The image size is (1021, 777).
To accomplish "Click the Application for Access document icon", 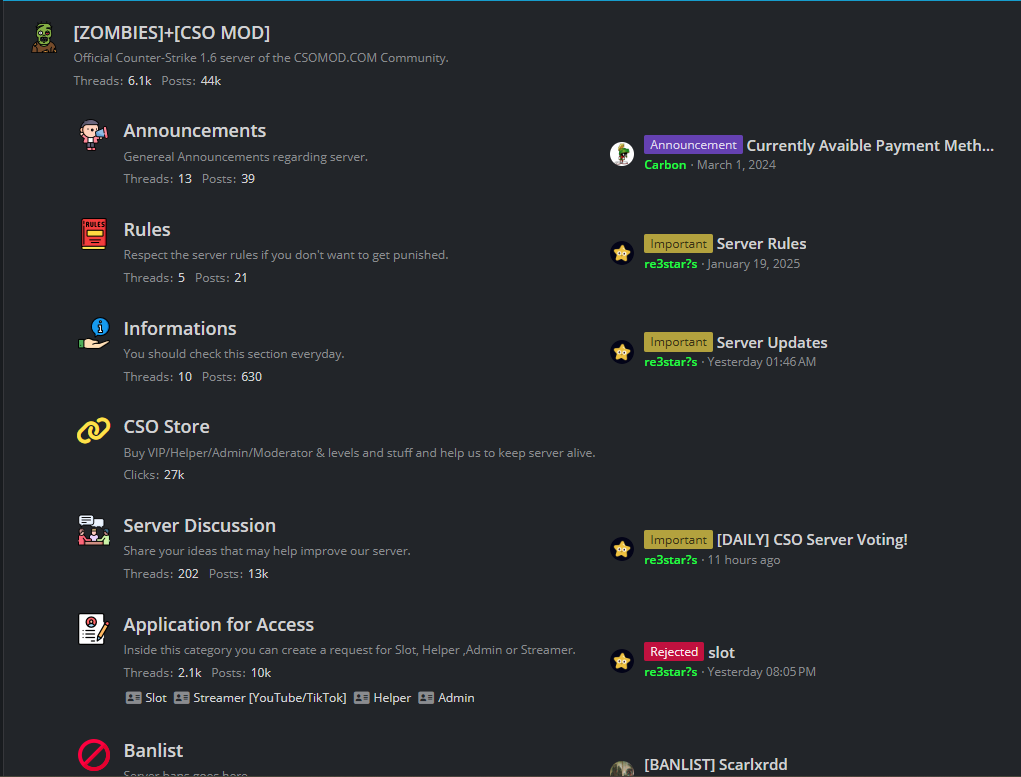I will pos(93,629).
